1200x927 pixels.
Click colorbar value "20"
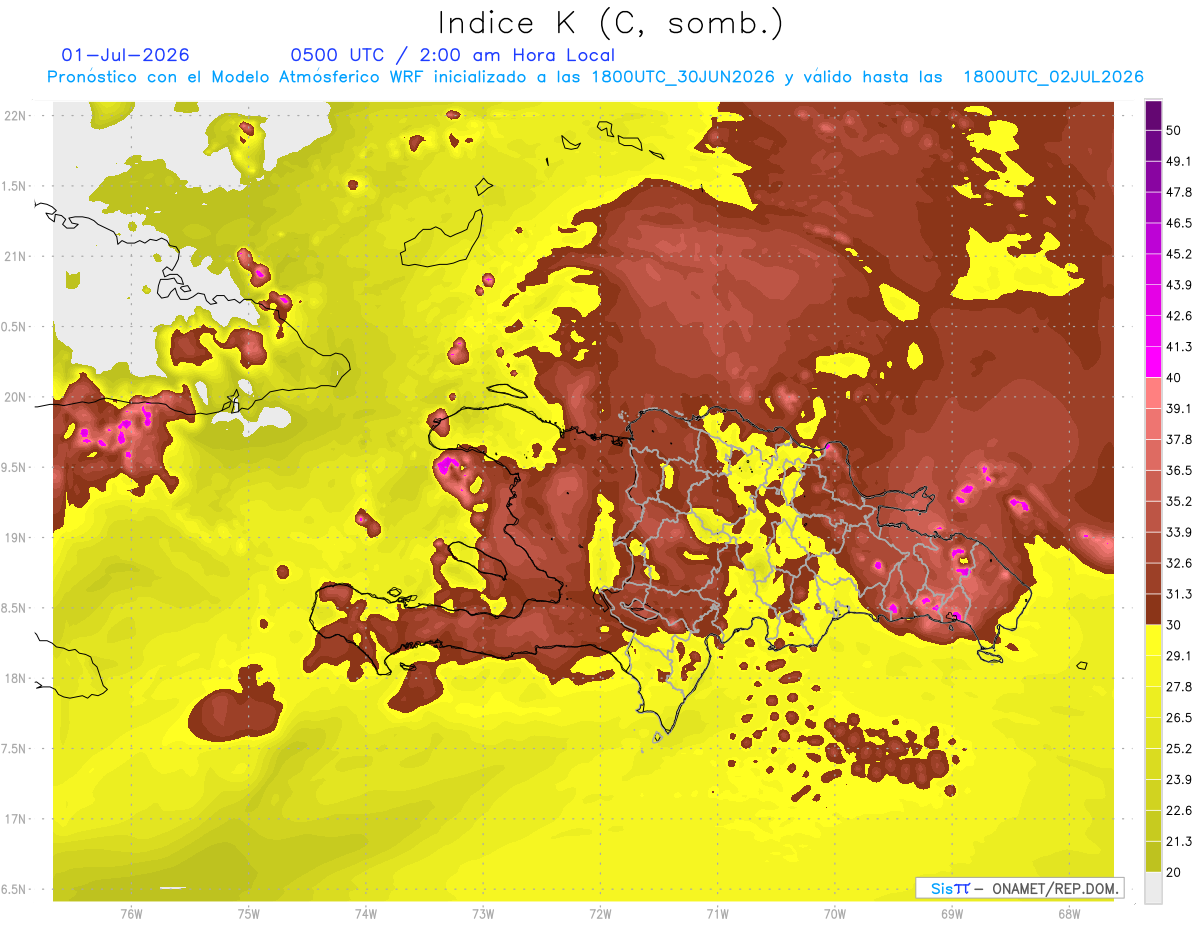point(1174,872)
